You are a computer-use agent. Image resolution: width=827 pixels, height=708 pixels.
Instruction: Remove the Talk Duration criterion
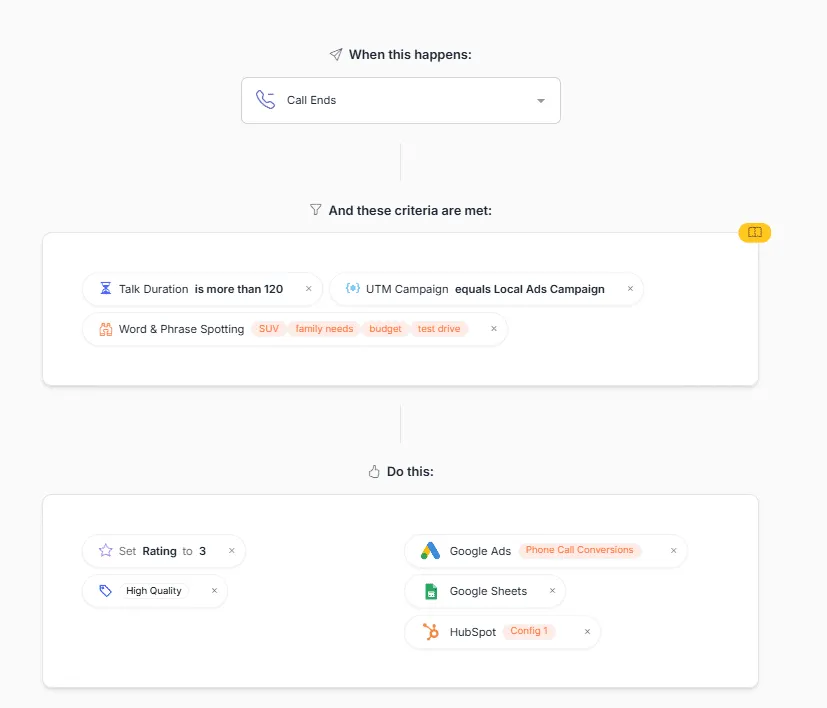click(309, 289)
